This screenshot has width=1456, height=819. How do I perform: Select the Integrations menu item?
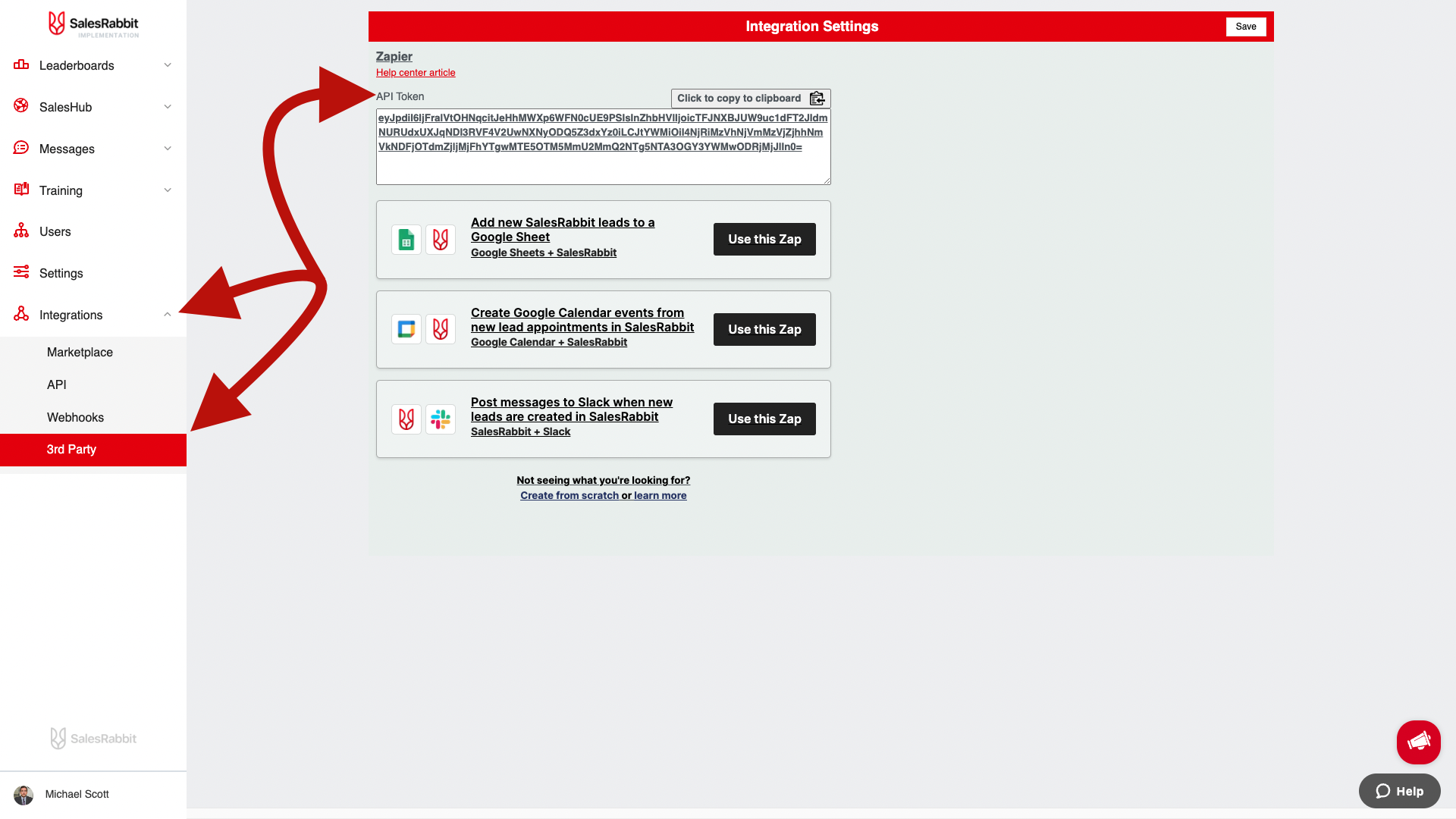click(93, 315)
